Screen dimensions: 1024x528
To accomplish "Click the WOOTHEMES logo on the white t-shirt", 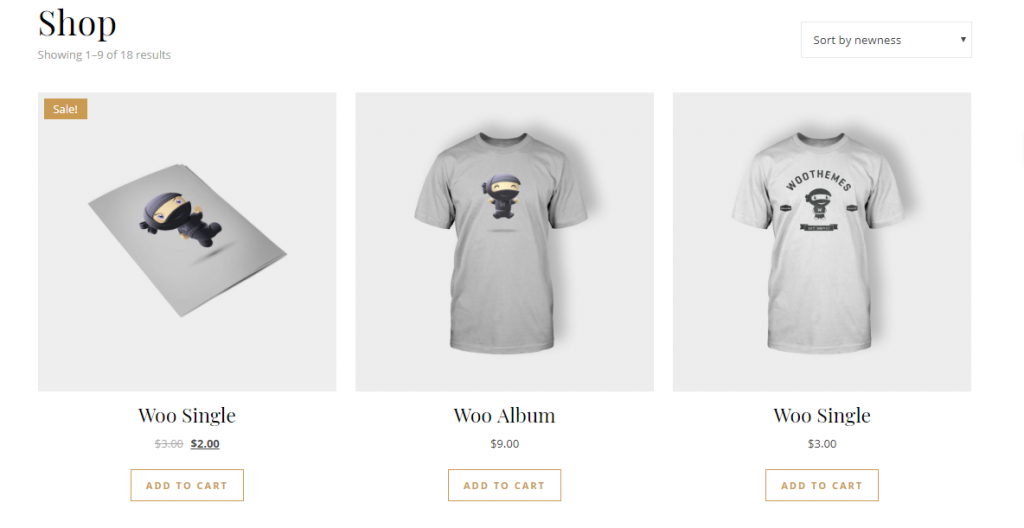I will click(x=818, y=201).
